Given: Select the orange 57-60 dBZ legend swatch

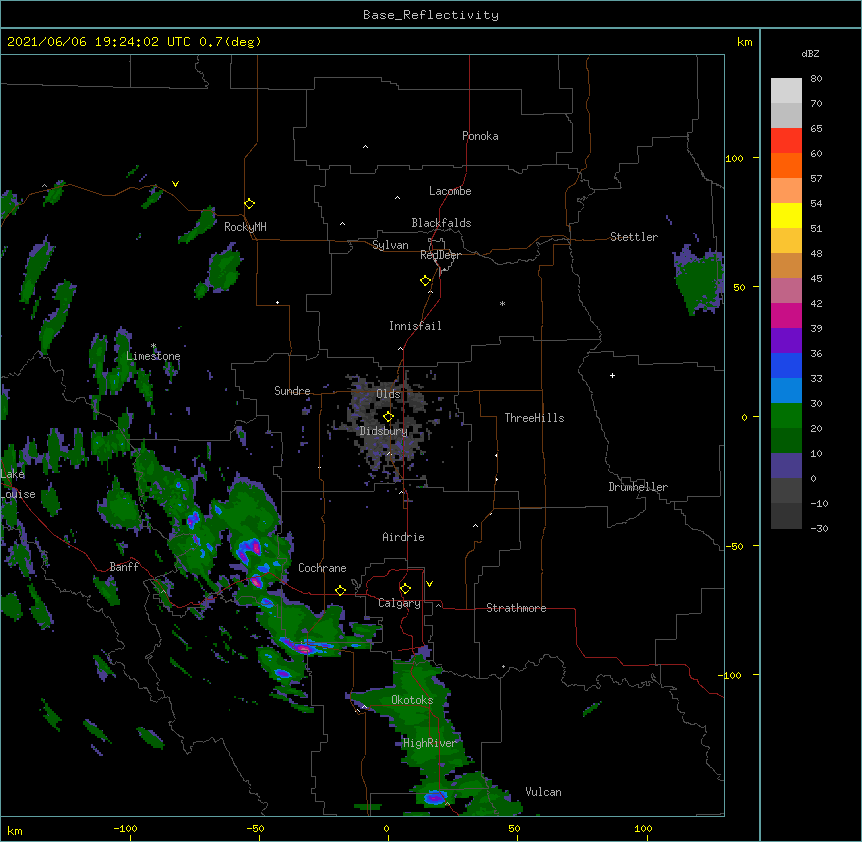Looking at the screenshot, I should click(786, 165).
